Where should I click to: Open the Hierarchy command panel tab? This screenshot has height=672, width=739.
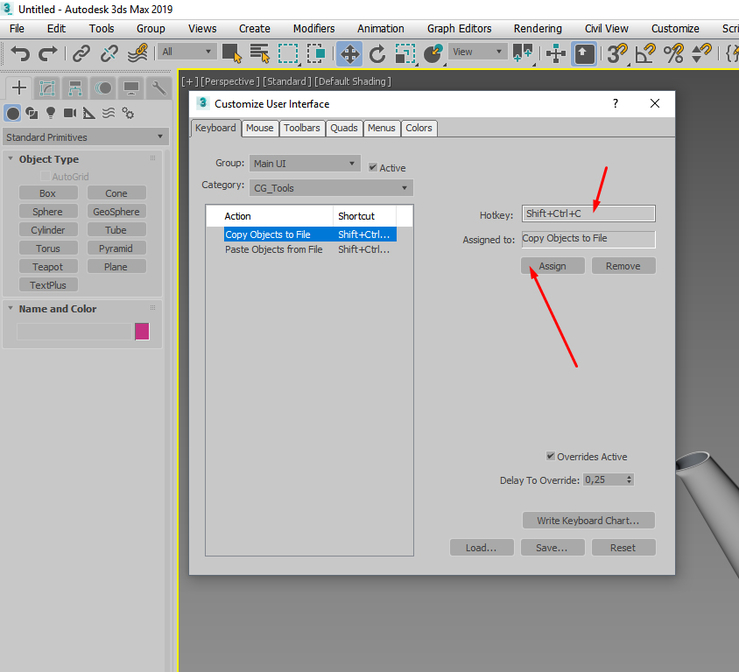click(x=75, y=88)
